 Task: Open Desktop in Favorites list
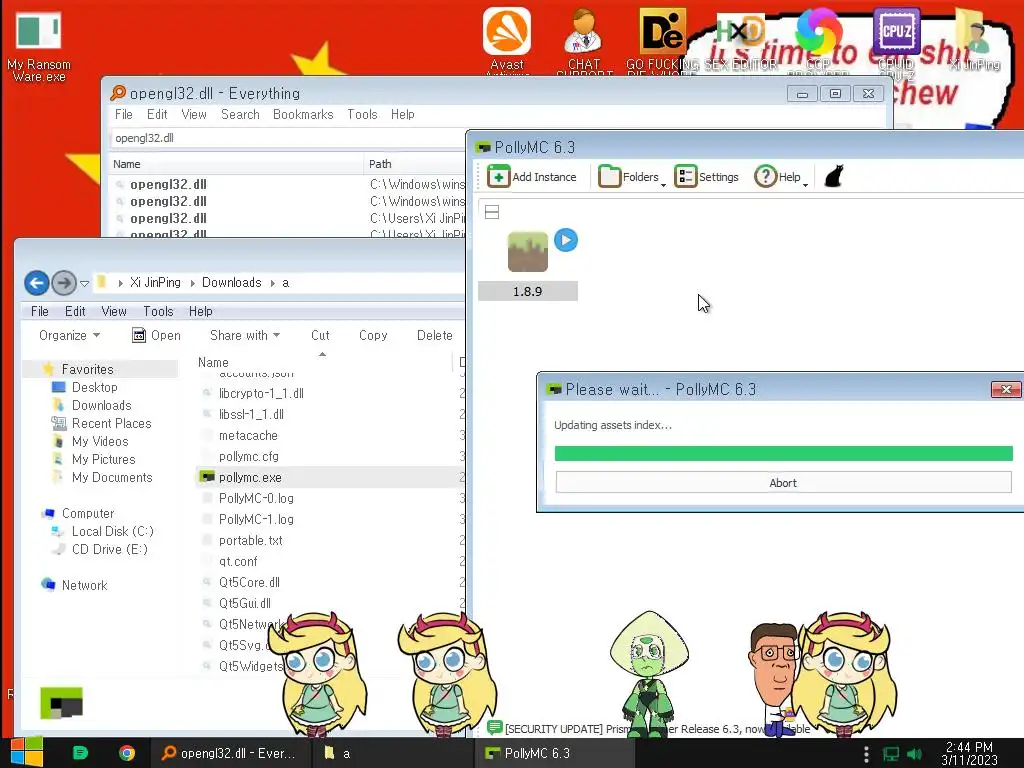(95, 387)
